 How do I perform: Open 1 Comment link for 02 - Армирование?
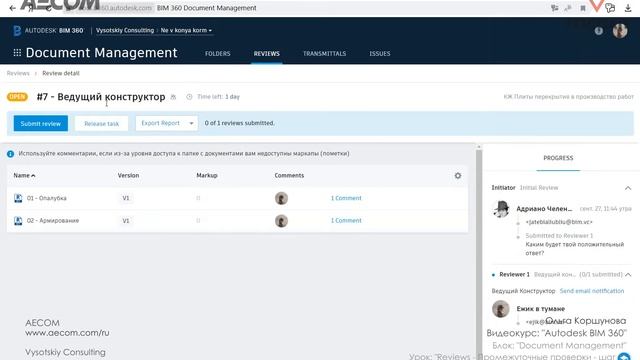[346, 220]
